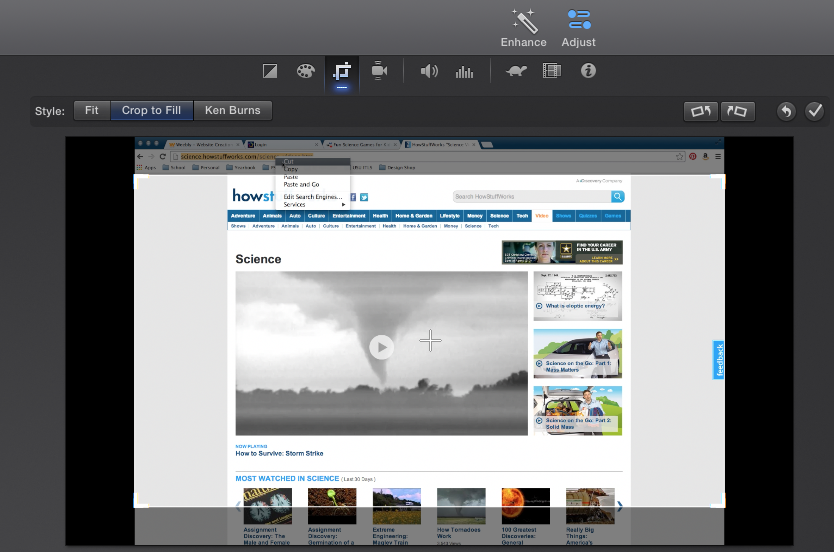Click the HowStuffWorks search field
The width and height of the screenshot is (834, 552).
coord(532,197)
